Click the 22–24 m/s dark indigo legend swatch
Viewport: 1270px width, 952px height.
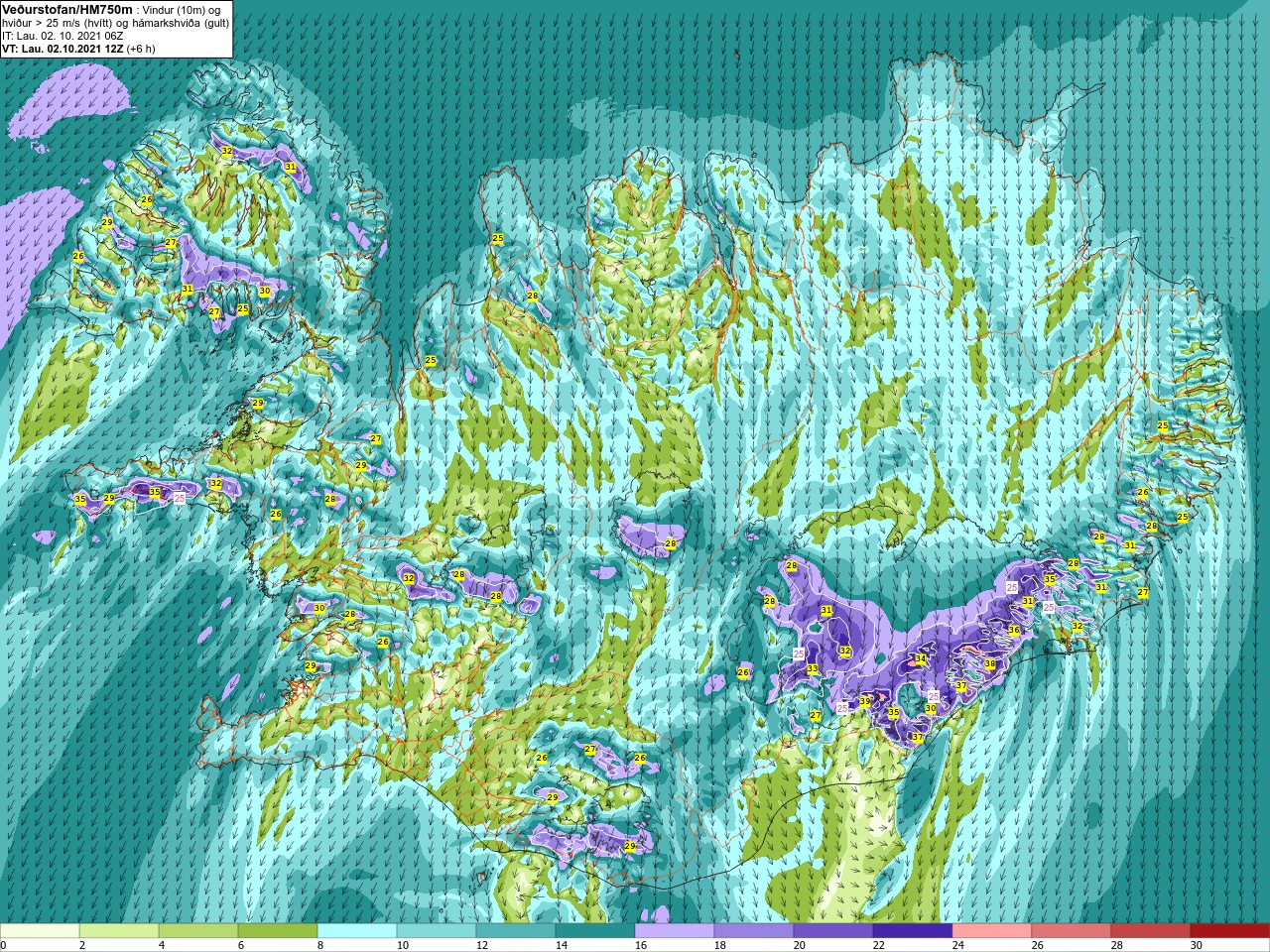(913, 931)
